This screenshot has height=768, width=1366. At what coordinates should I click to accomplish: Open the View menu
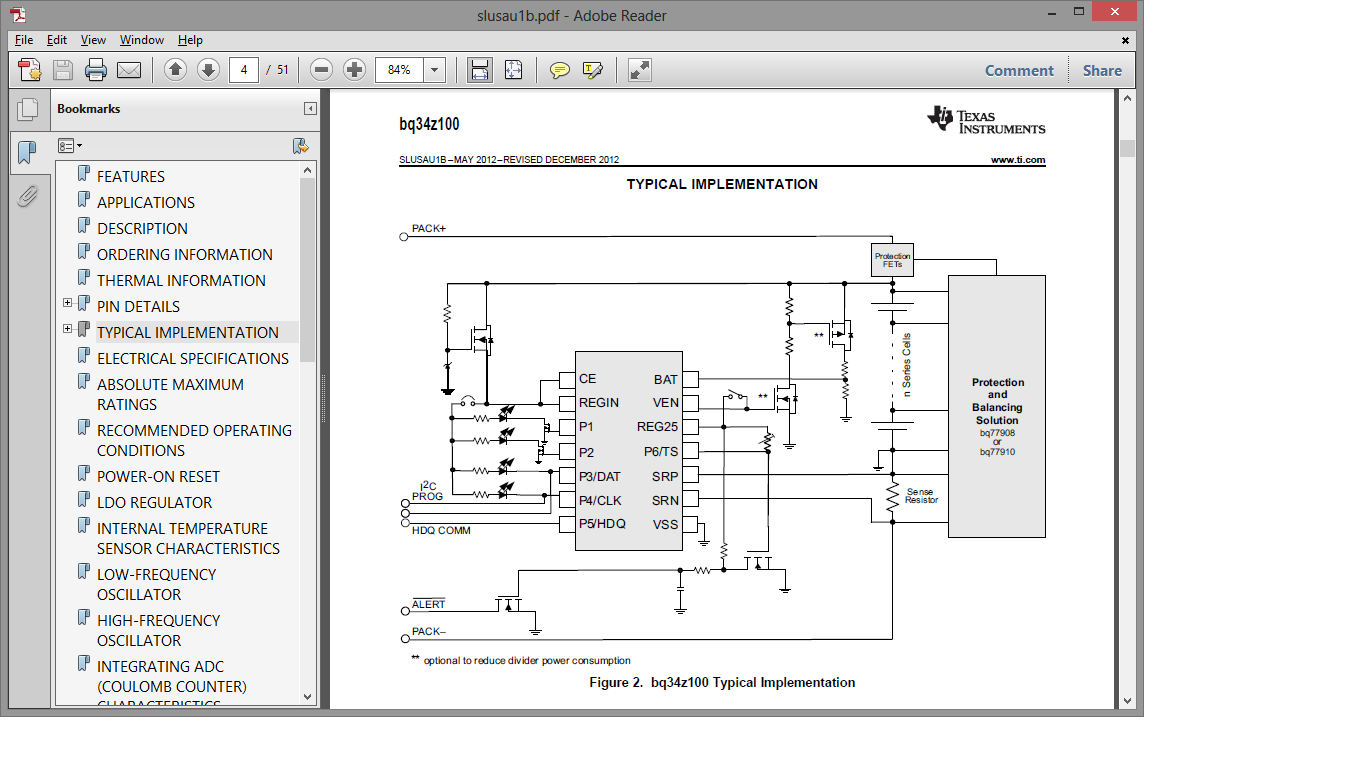93,40
